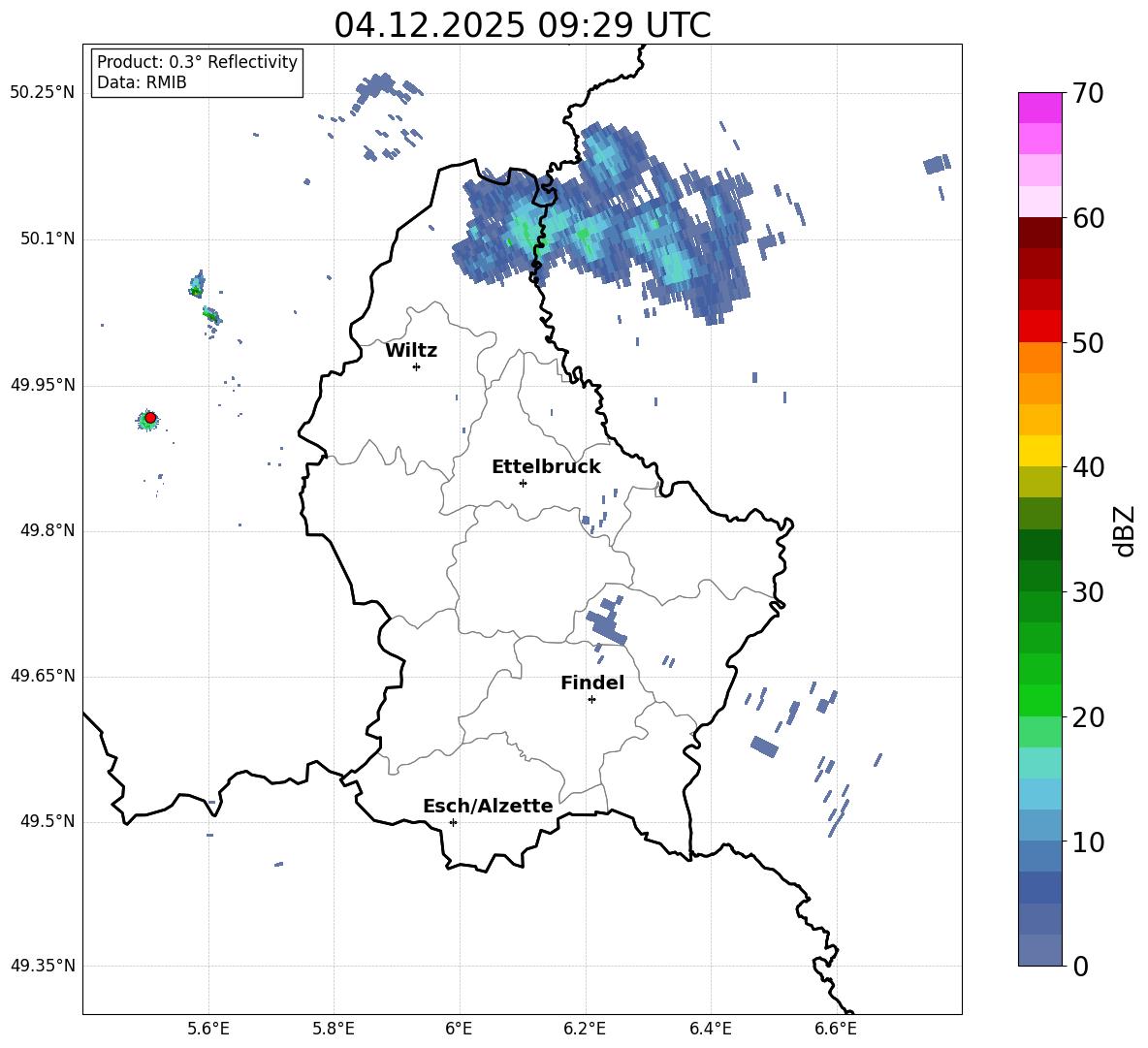Select the Wiltz city label
Viewport: 1148px width, 1048px height.
(x=411, y=351)
